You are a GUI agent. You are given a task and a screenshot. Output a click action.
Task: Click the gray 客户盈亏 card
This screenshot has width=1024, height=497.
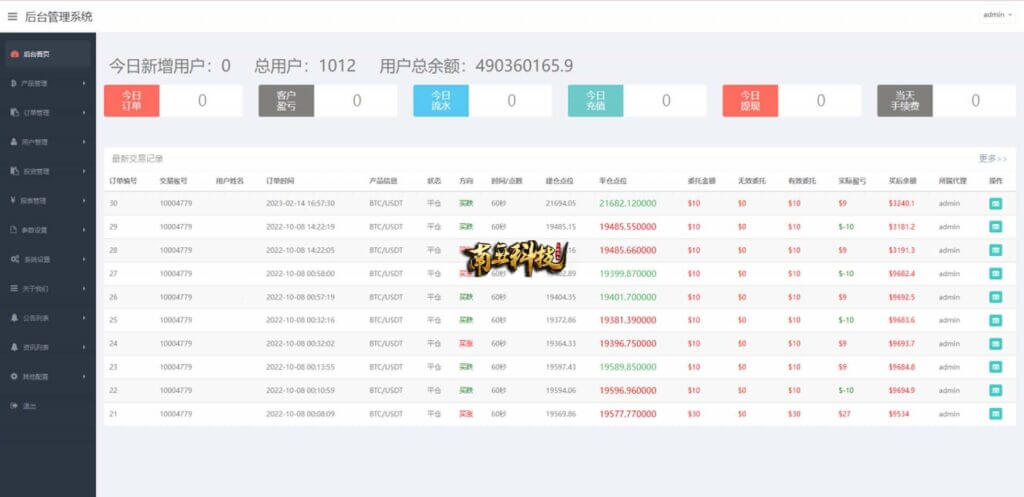(x=286, y=101)
